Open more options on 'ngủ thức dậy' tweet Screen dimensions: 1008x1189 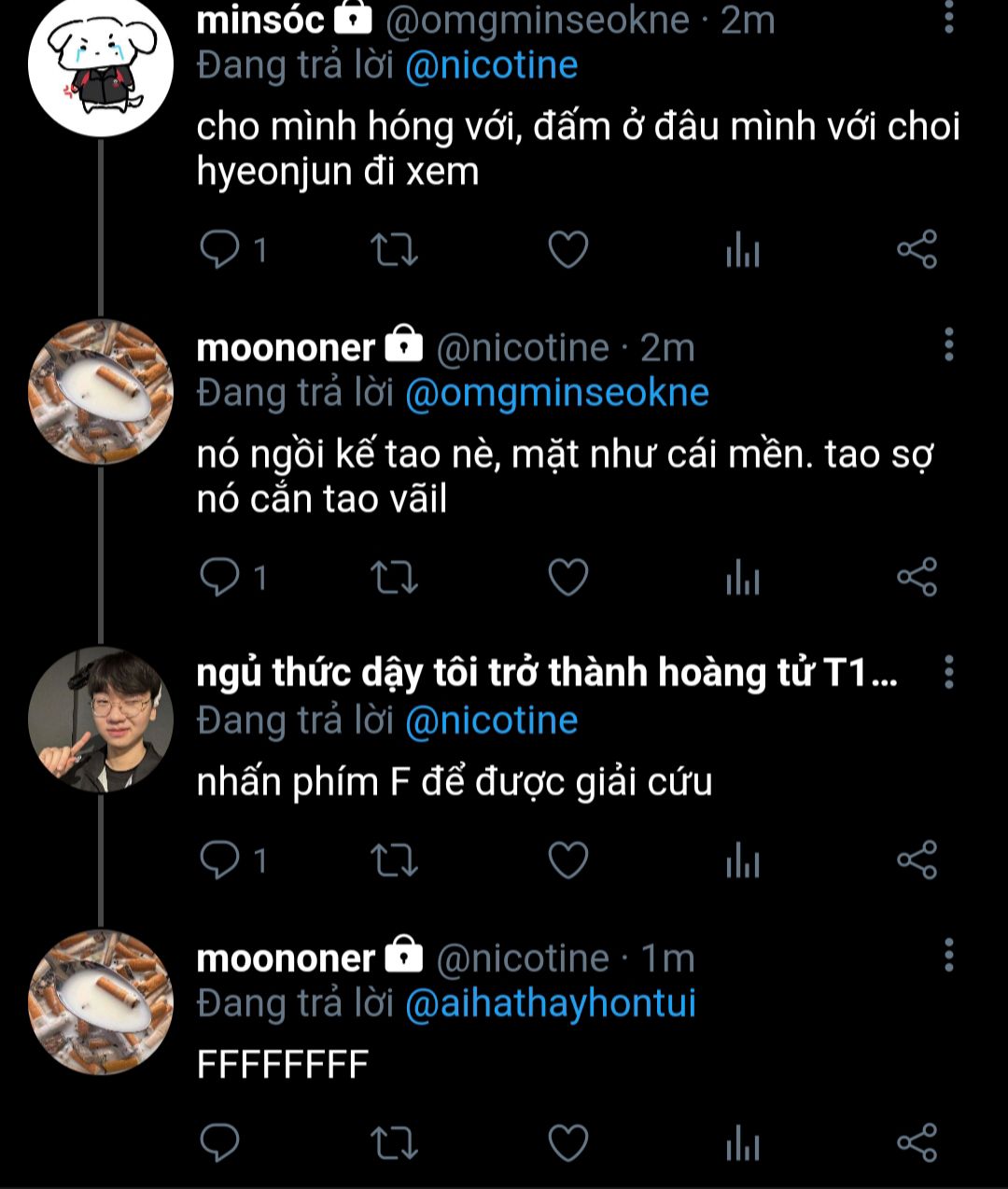click(948, 672)
